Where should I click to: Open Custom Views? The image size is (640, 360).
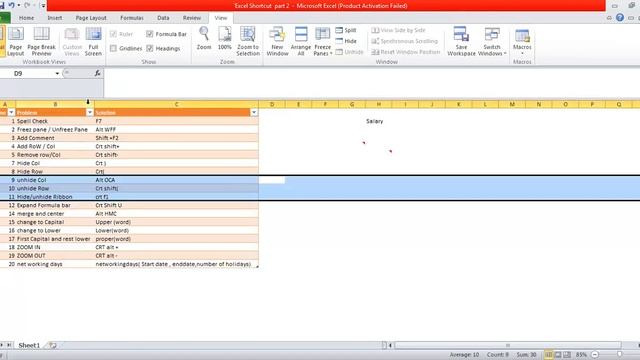72,42
